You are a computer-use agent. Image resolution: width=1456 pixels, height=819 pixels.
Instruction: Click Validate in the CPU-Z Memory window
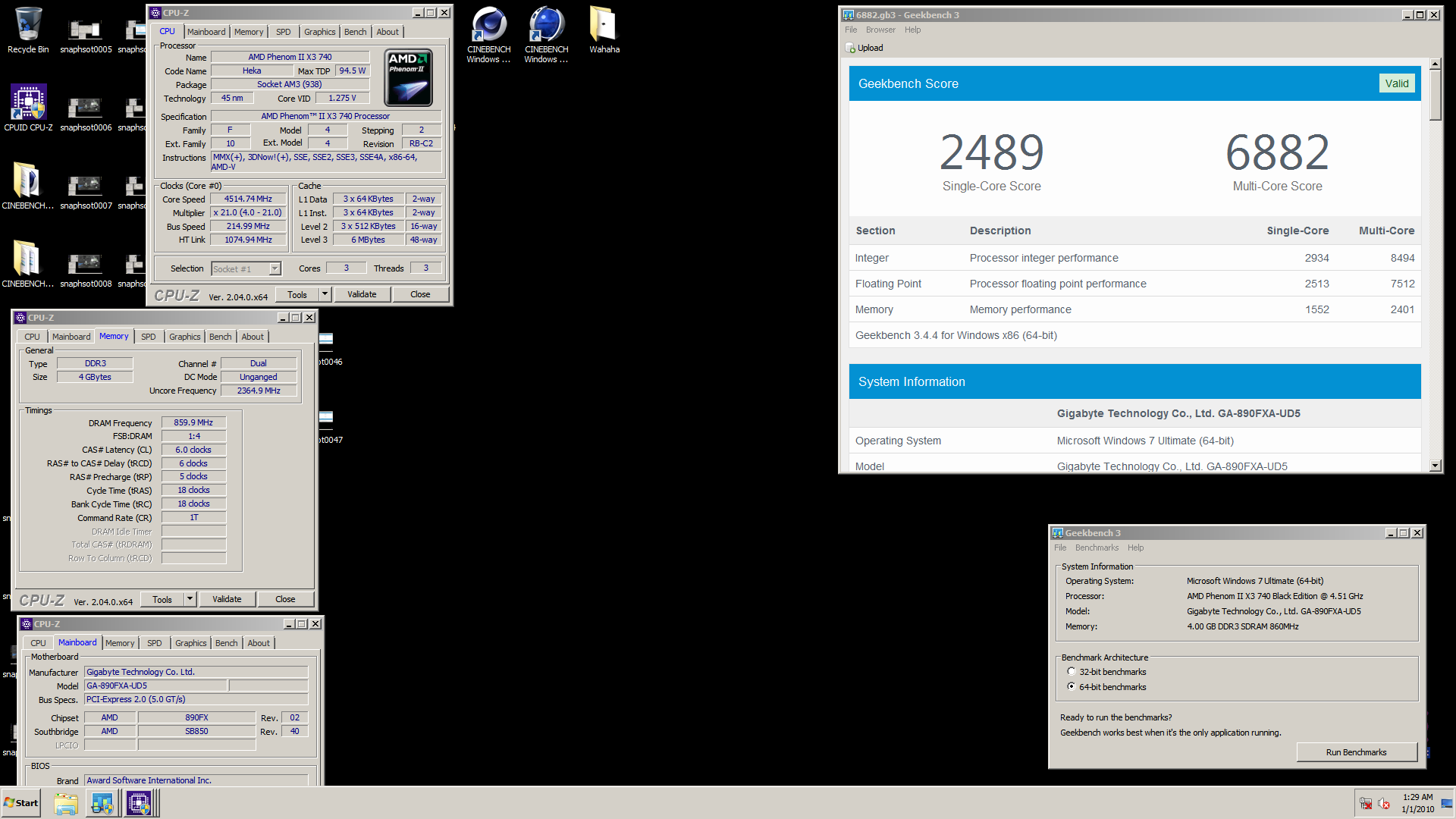click(227, 599)
